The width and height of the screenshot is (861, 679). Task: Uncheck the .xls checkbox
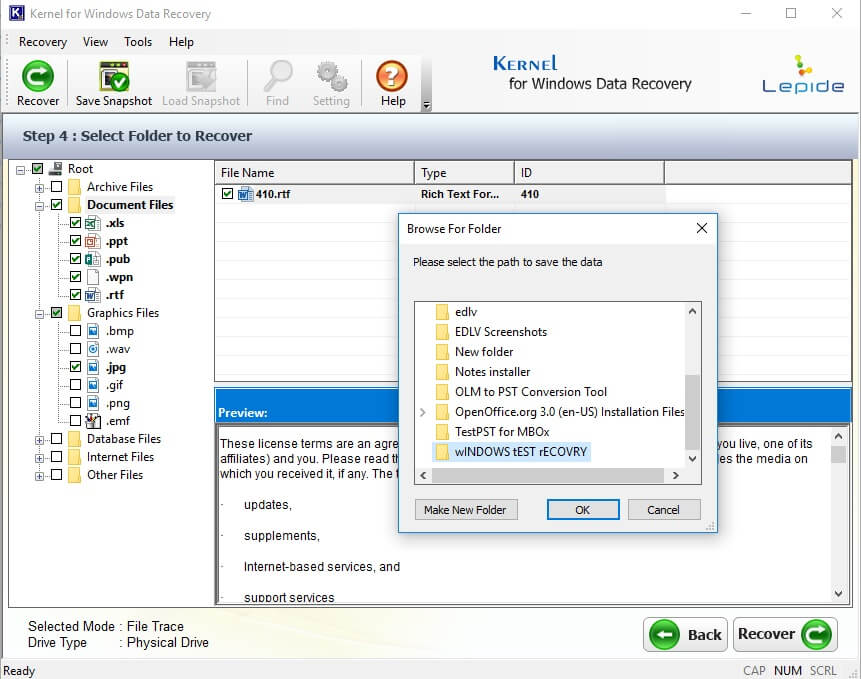[76, 223]
